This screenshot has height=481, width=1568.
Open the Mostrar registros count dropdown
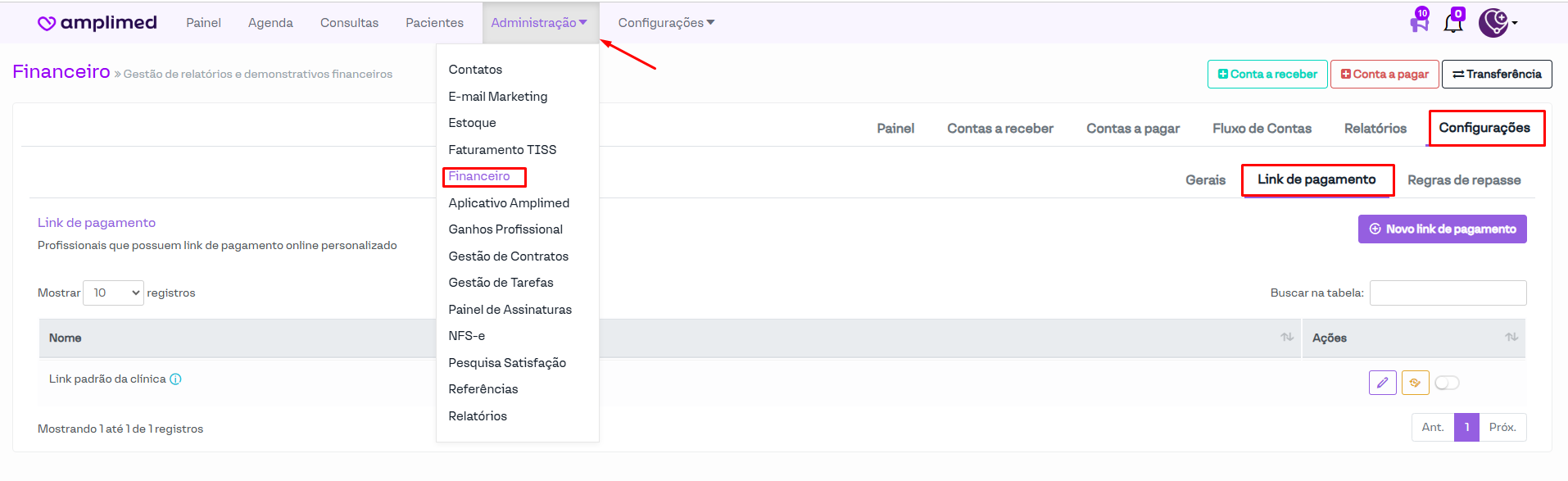click(114, 293)
